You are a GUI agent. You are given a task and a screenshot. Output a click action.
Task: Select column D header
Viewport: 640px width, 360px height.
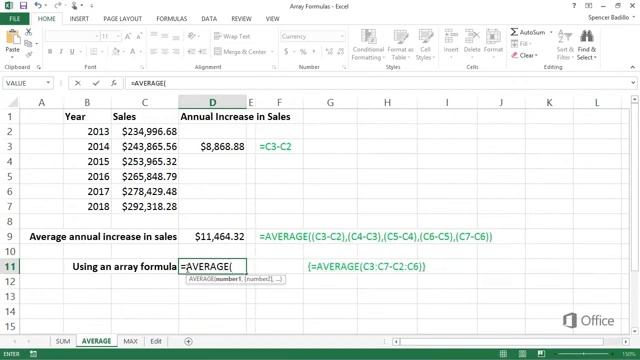point(212,102)
